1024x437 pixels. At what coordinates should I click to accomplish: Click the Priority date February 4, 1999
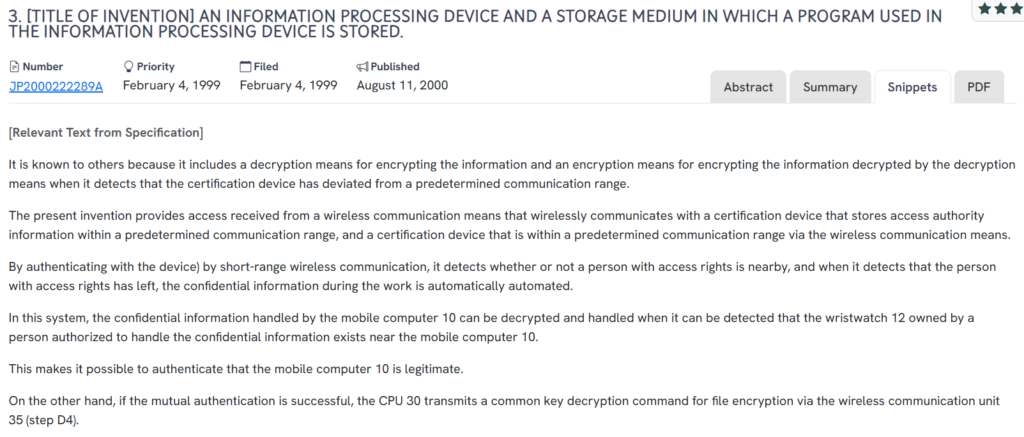[x=171, y=85]
